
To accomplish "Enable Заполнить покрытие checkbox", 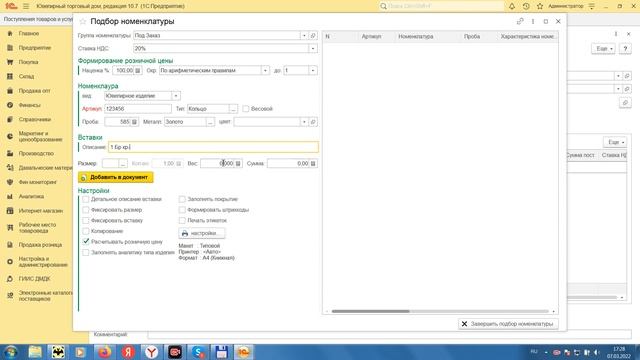I will pos(182,199).
